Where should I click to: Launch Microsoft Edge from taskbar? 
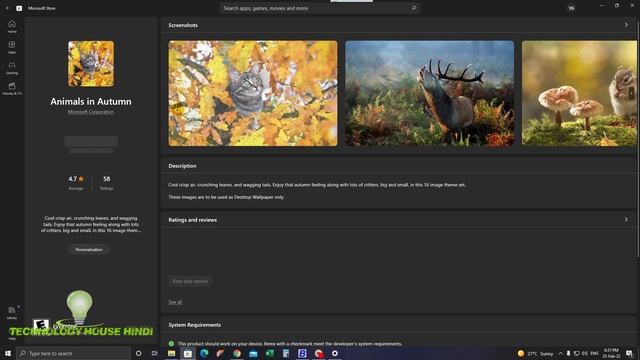pyautogui.click(x=204, y=353)
